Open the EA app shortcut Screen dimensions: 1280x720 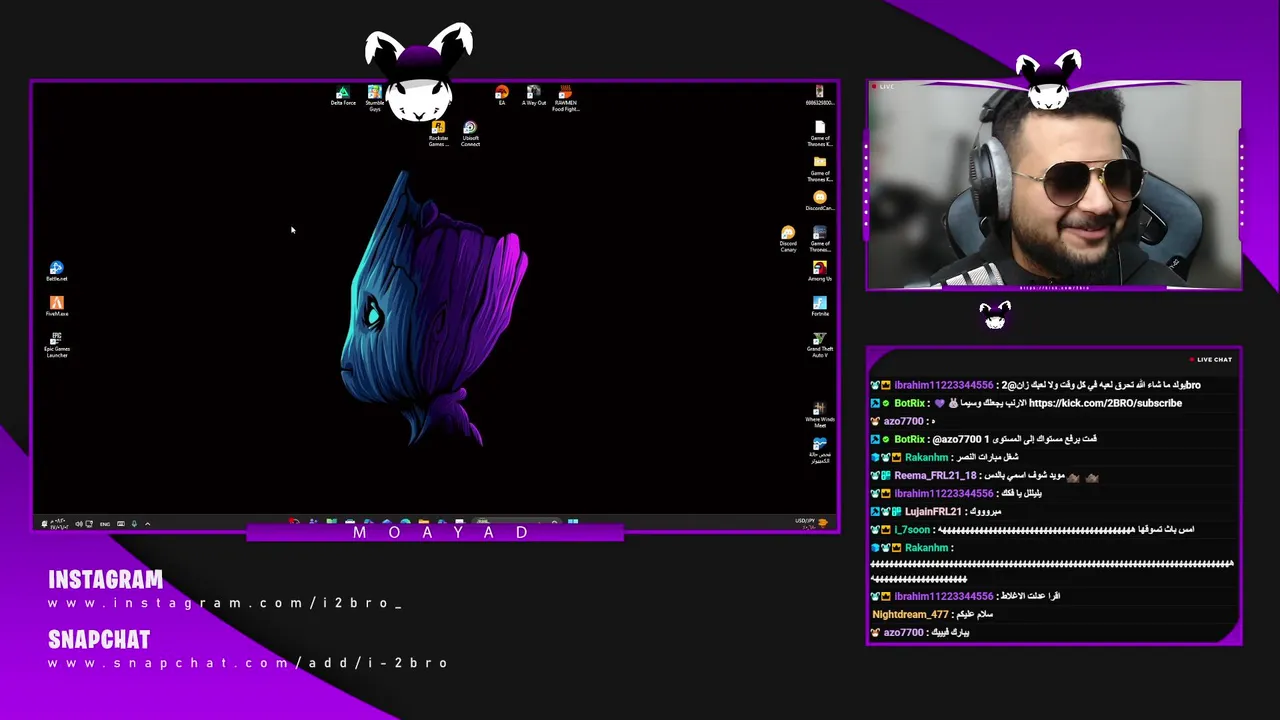click(x=502, y=96)
